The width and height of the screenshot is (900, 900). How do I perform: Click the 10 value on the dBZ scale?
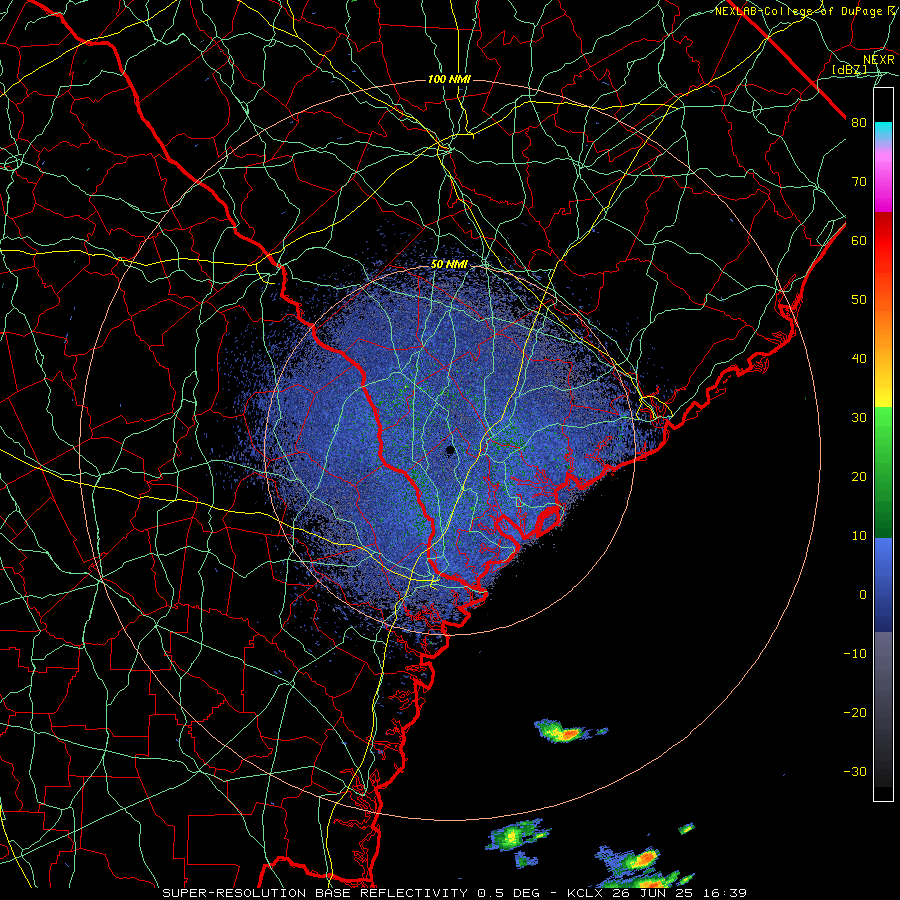click(x=859, y=536)
